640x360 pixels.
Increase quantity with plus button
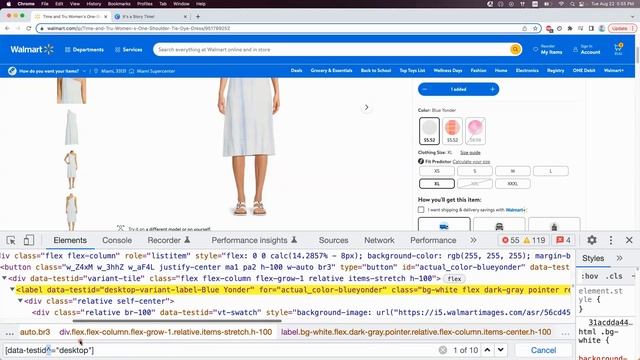[x=492, y=89]
